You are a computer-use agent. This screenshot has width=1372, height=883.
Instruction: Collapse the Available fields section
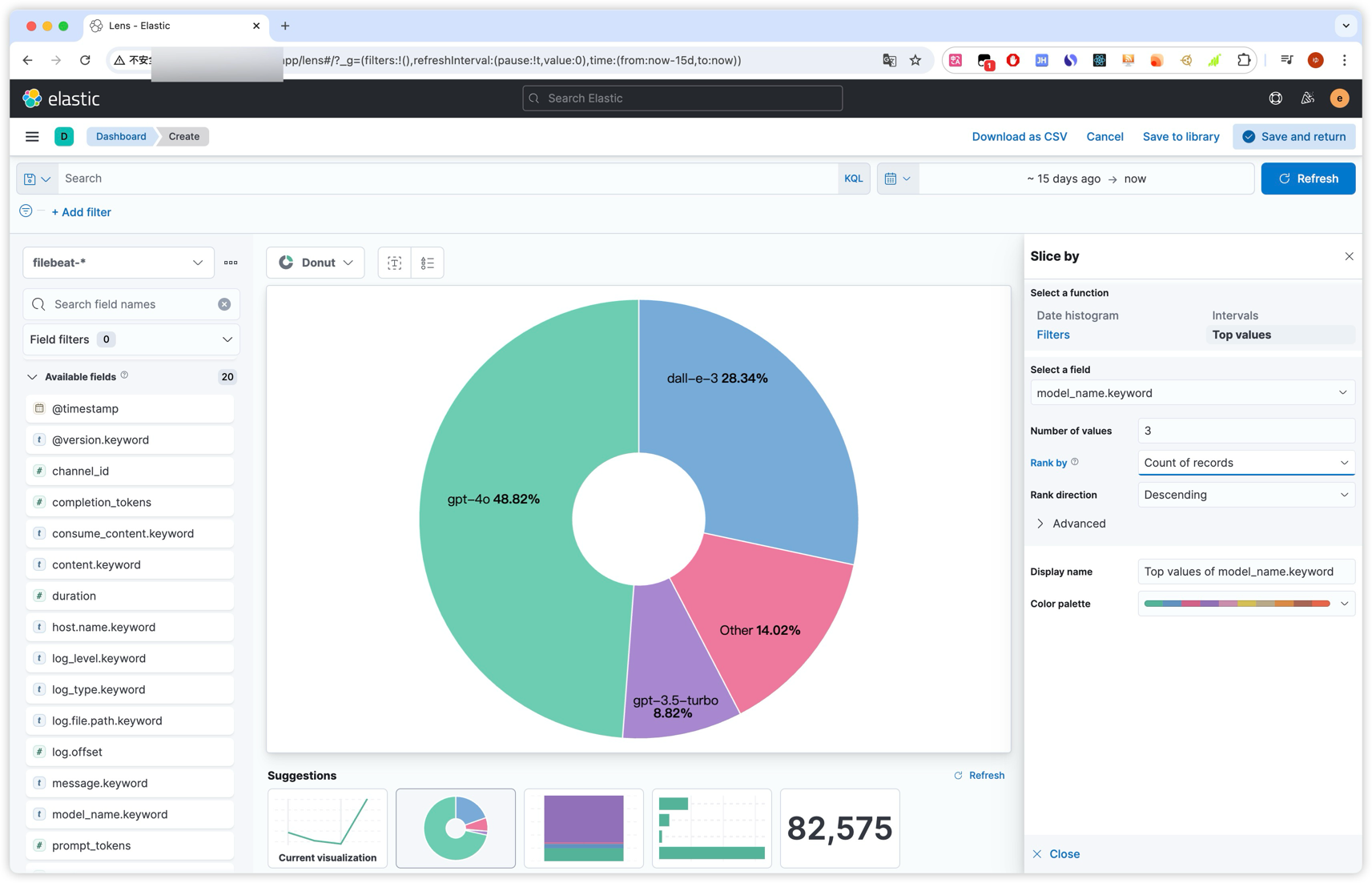pos(32,377)
